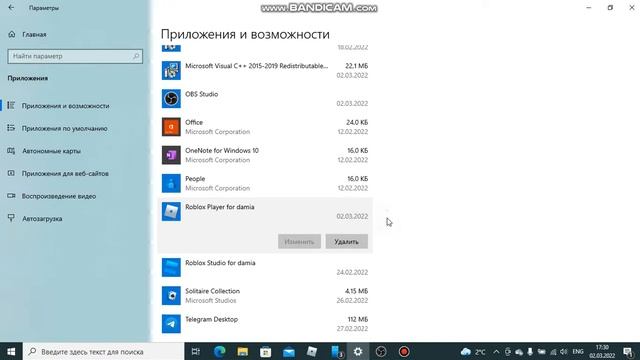Select the People list entry
This screenshot has width=640, height=360.
(x=265, y=183)
